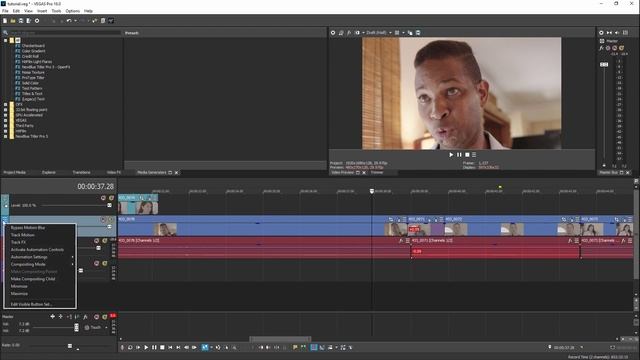Viewport: 640px width, 360px height.
Task: Switch to the Project Media tab
Action: [14, 172]
